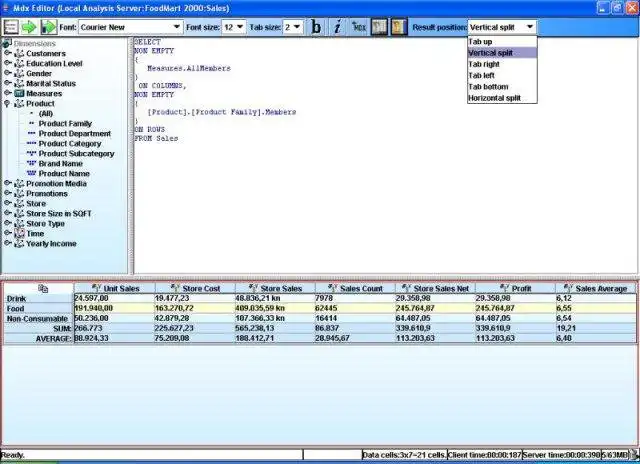Select the Drink row header

[x=38, y=298]
